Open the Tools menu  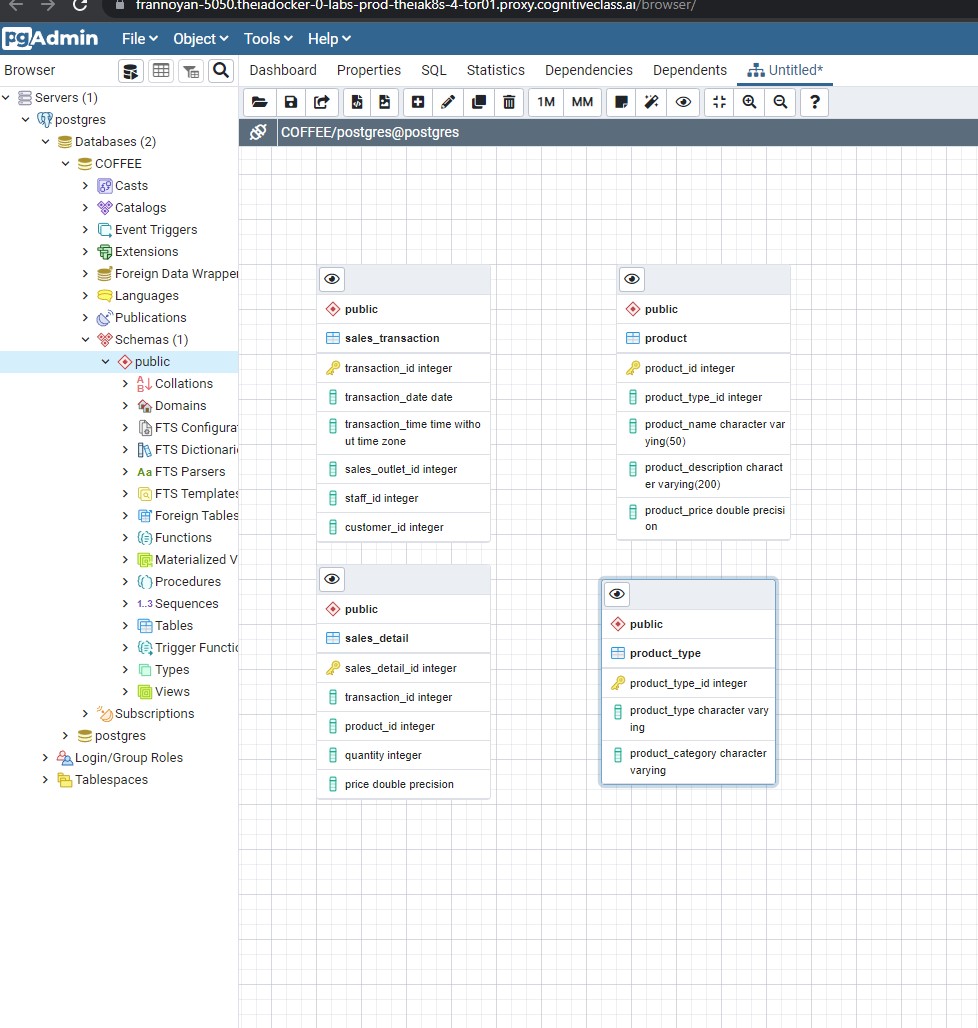point(268,39)
